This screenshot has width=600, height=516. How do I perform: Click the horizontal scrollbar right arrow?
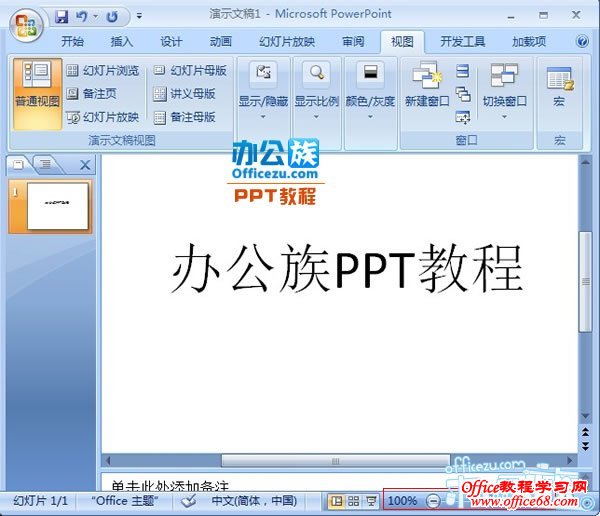[x=569, y=460]
